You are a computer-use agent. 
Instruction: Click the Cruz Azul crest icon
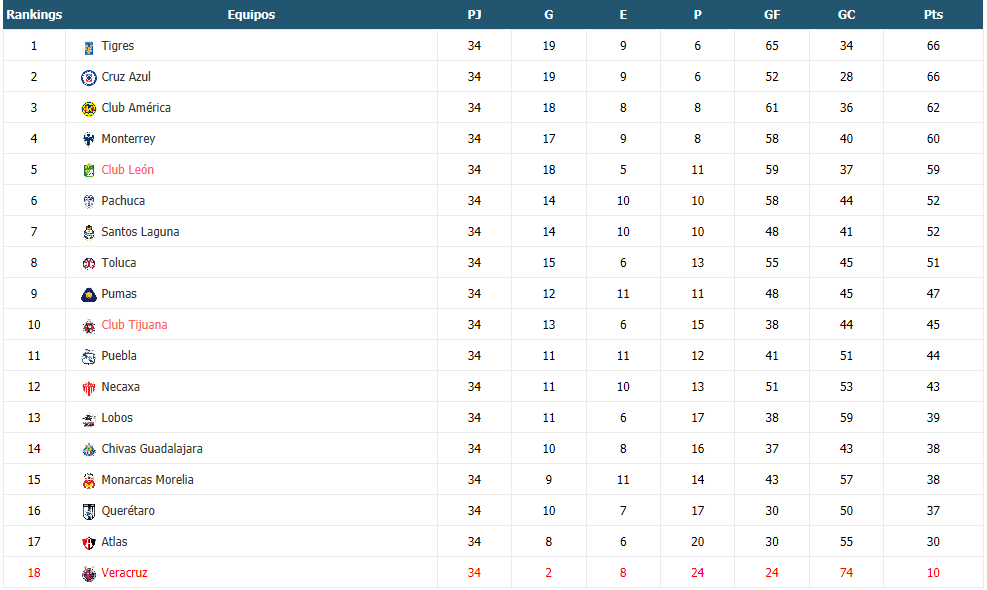[x=89, y=77]
